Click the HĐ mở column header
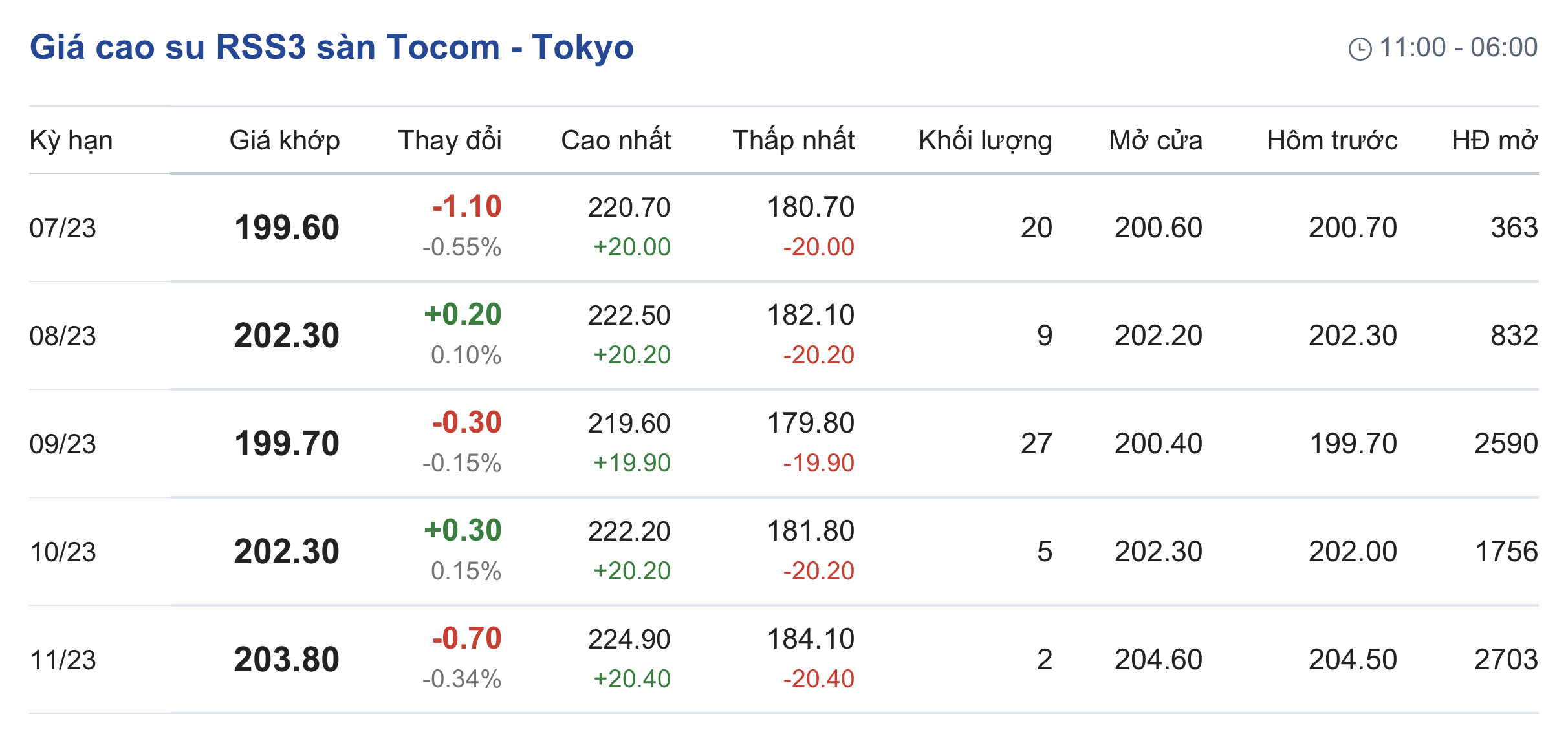Screen dimensions: 1568x743 1494,140
